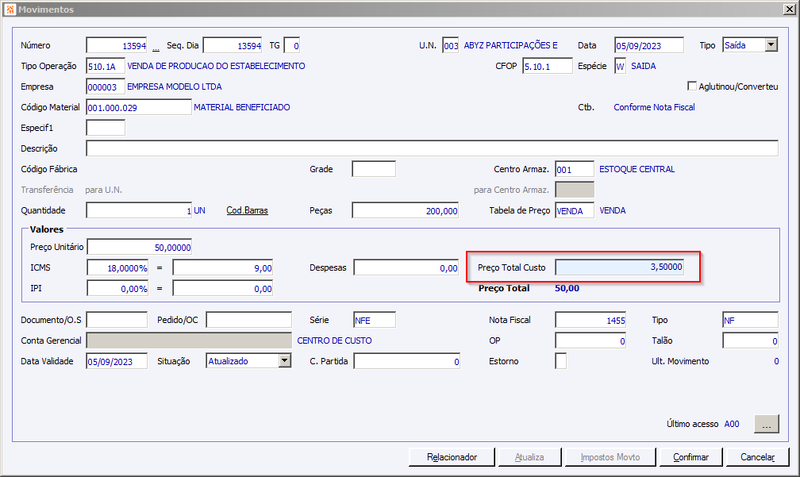The image size is (800, 477).
Task: Edit the Centro Armaz. field 001
Action: point(574,169)
